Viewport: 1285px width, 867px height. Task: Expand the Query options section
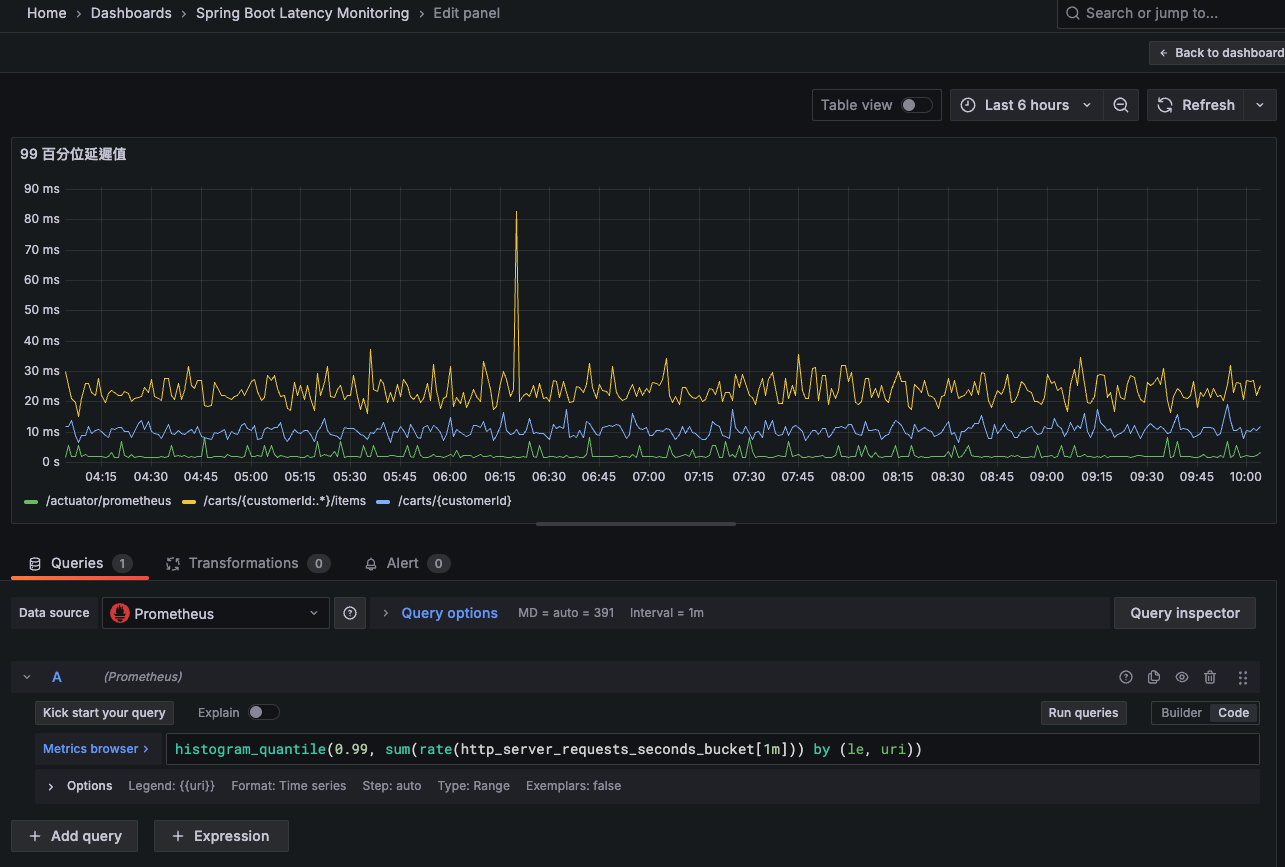pyautogui.click(x=449, y=613)
